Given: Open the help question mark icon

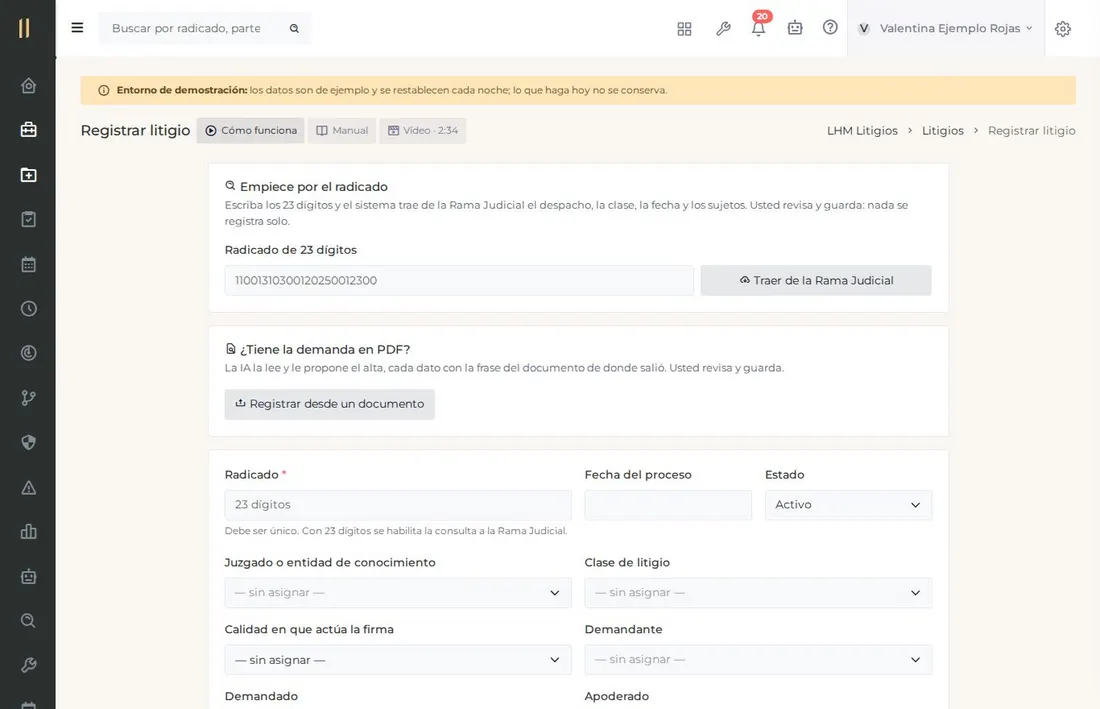Looking at the screenshot, I should pyautogui.click(x=830, y=27).
